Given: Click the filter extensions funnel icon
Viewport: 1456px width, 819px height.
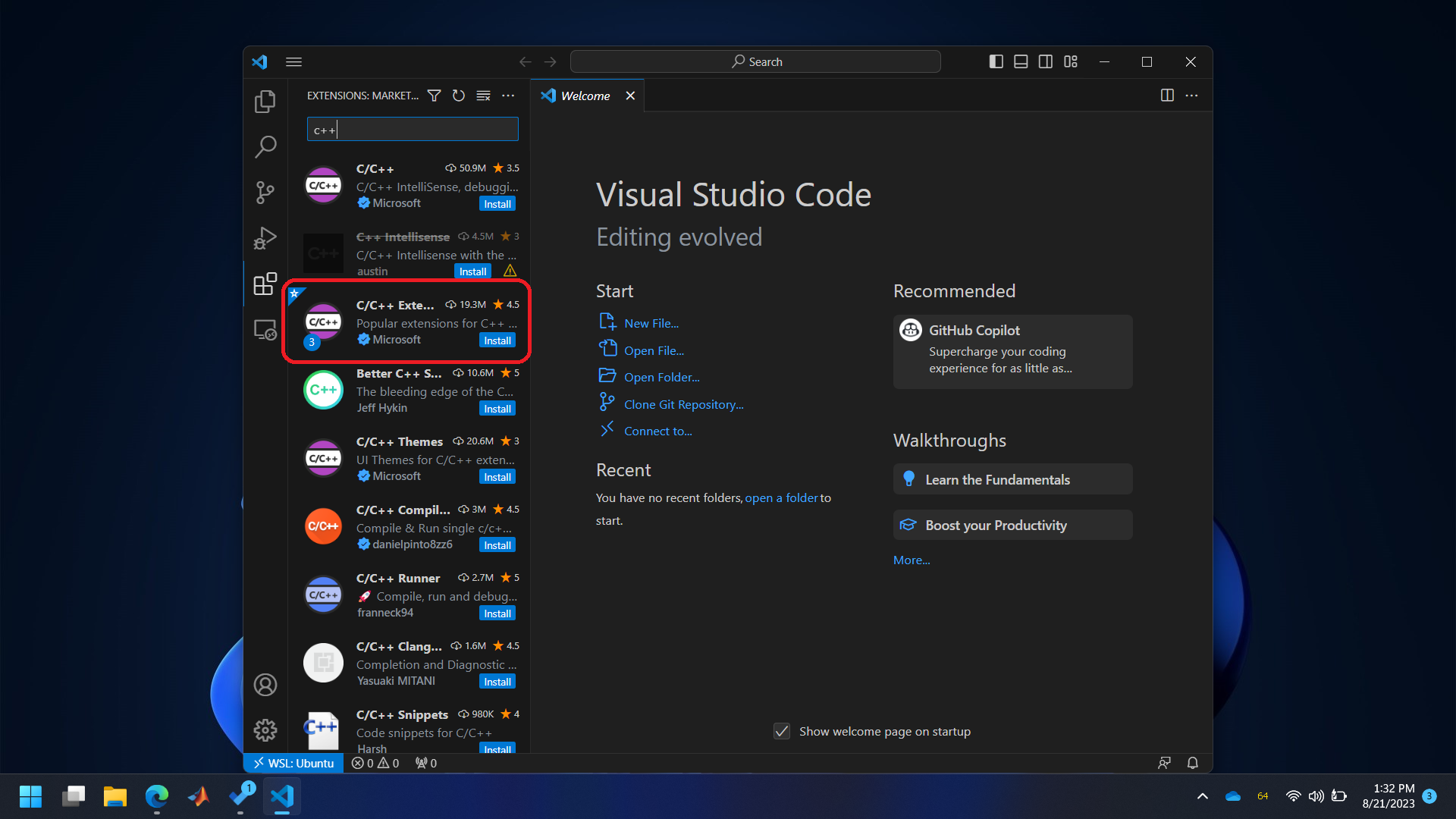Looking at the screenshot, I should (x=434, y=96).
